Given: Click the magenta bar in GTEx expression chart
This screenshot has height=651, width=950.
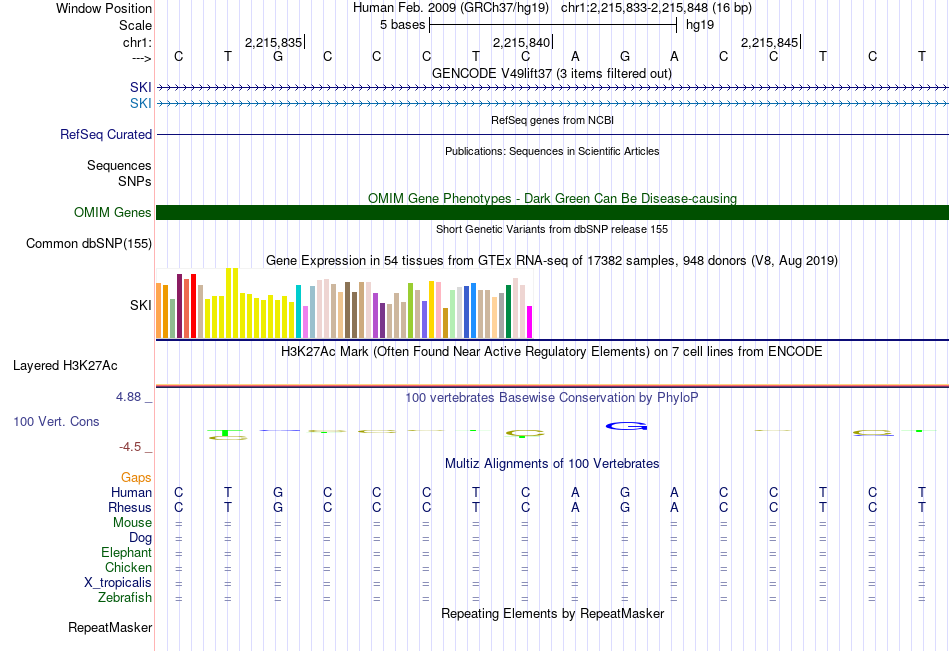Looking at the screenshot, I should point(530,322).
